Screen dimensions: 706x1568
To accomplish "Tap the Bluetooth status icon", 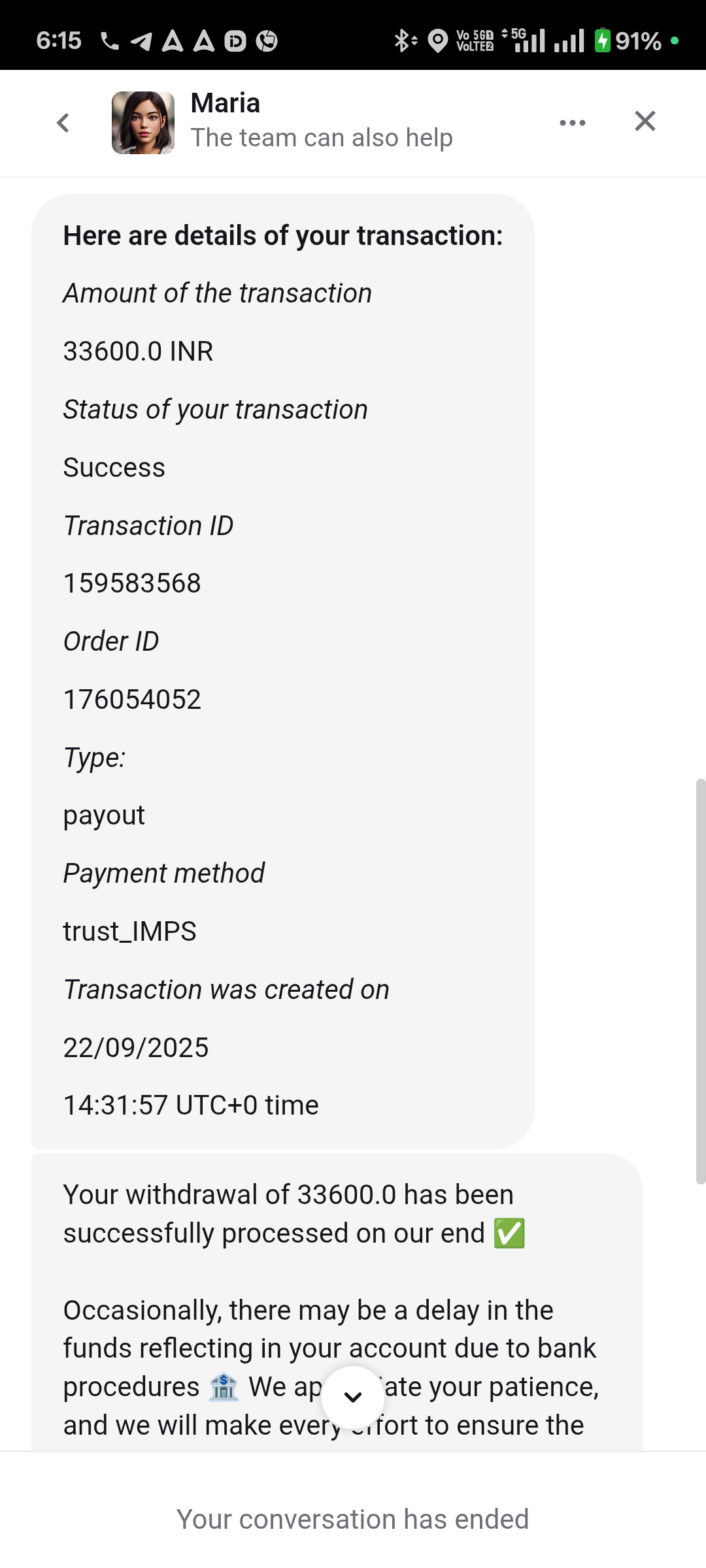I will pyautogui.click(x=405, y=41).
